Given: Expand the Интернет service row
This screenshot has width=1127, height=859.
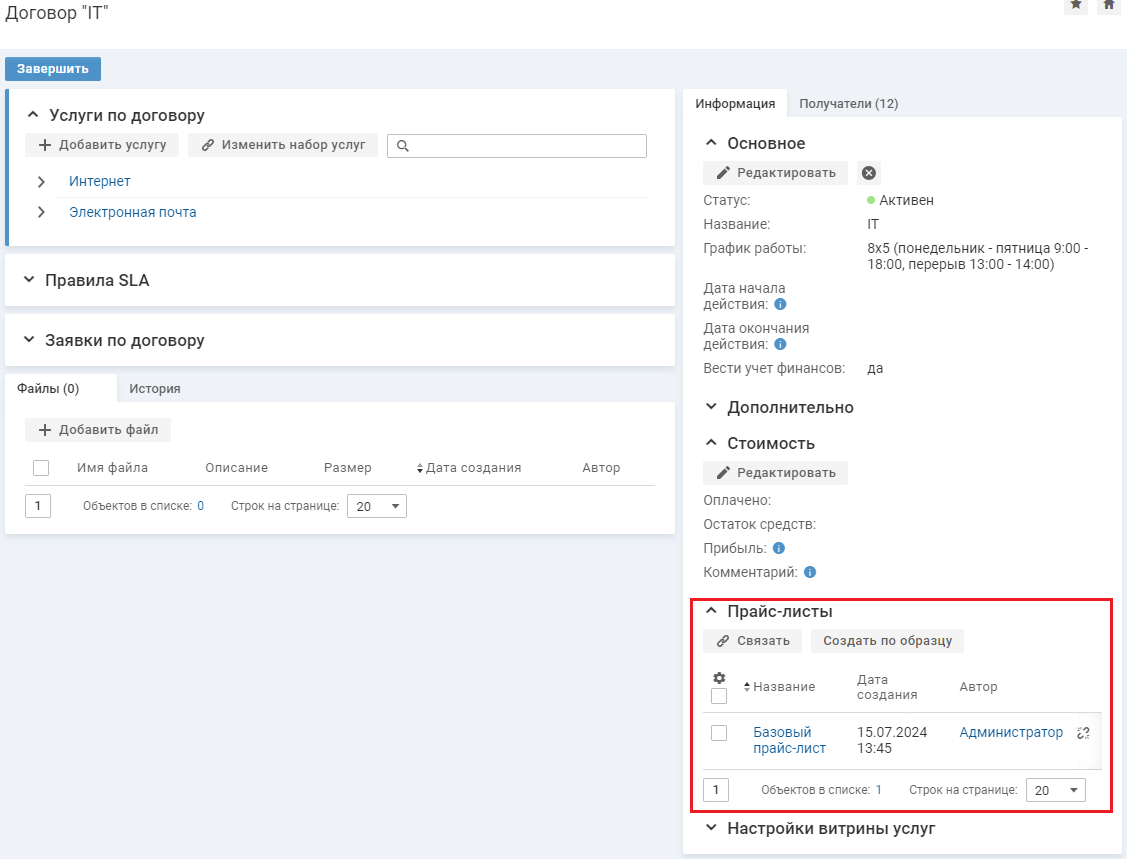Looking at the screenshot, I should point(41,182).
